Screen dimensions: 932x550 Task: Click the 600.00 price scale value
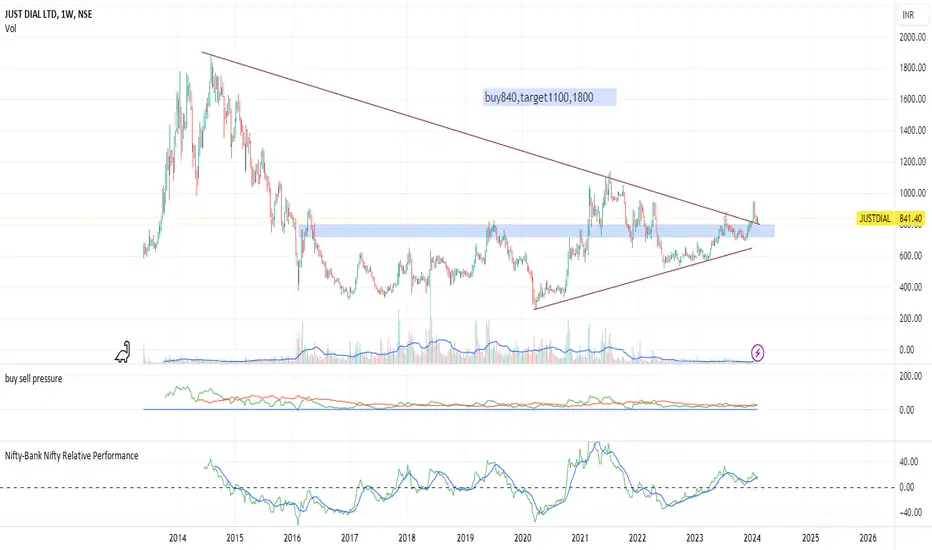[x=911, y=256]
